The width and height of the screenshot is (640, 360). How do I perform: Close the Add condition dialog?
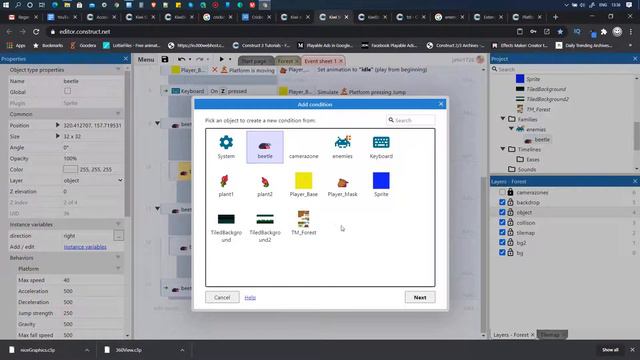pos(441,104)
